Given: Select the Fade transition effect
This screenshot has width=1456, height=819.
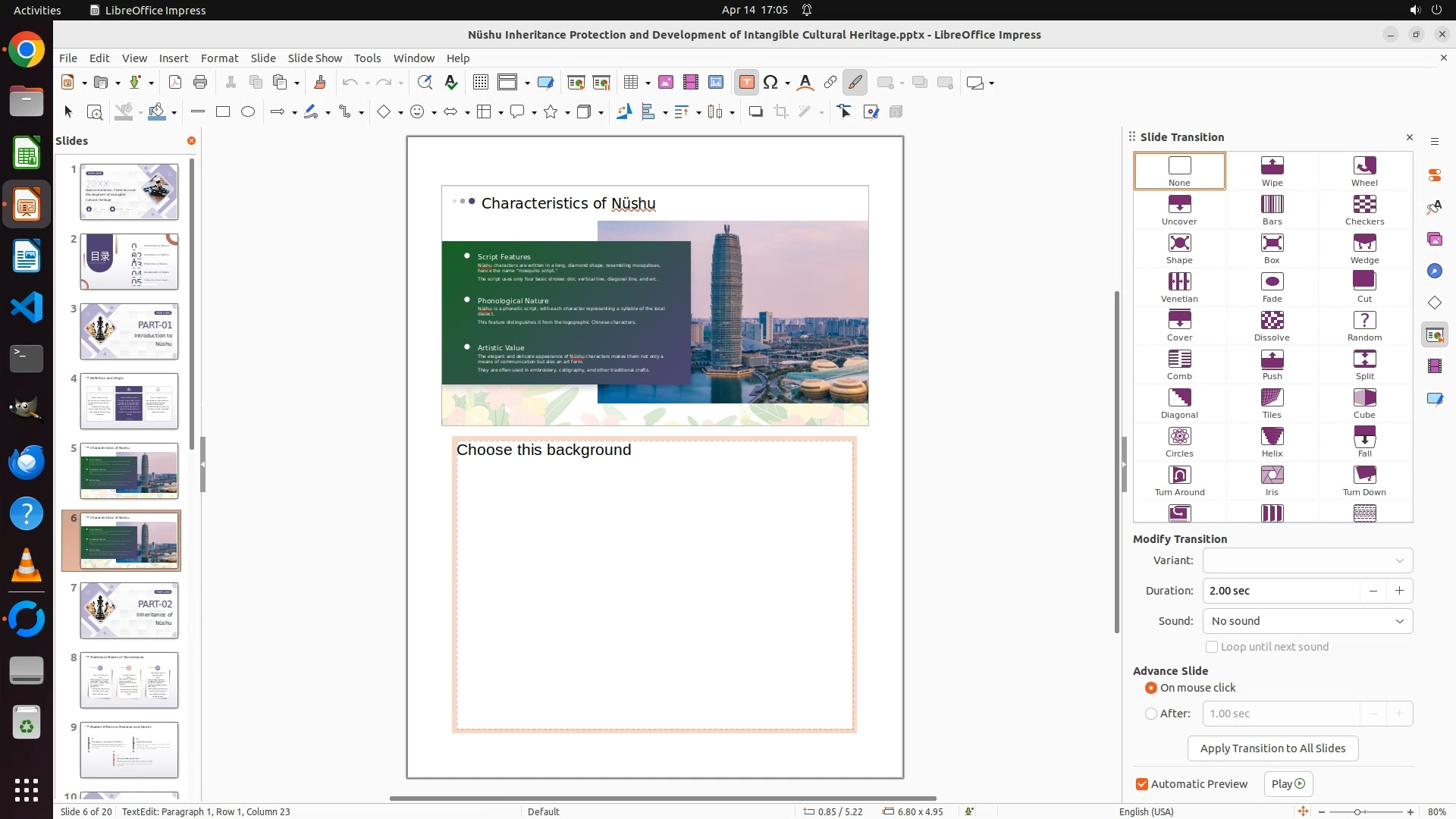Looking at the screenshot, I should [1272, 282].
